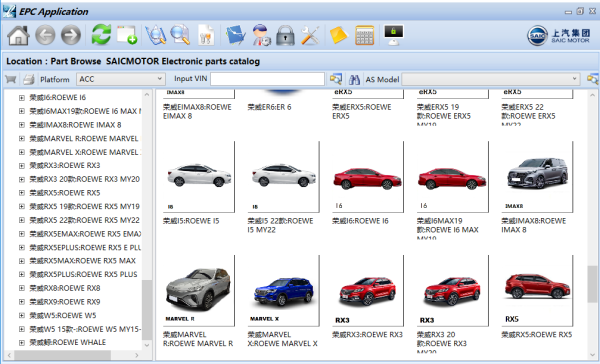Click the padlock icon
600x364 pixels.
(x=285, y=36)
